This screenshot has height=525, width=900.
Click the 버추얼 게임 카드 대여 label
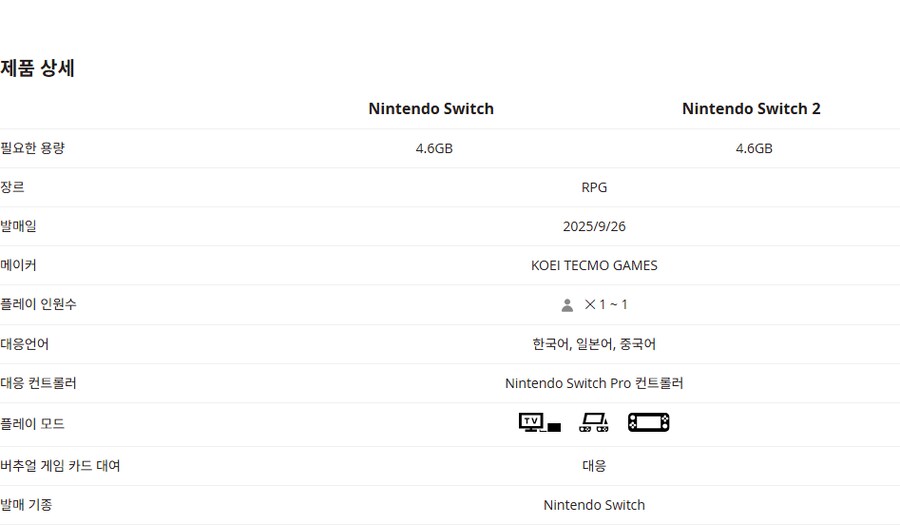click(x=60, y=466)
